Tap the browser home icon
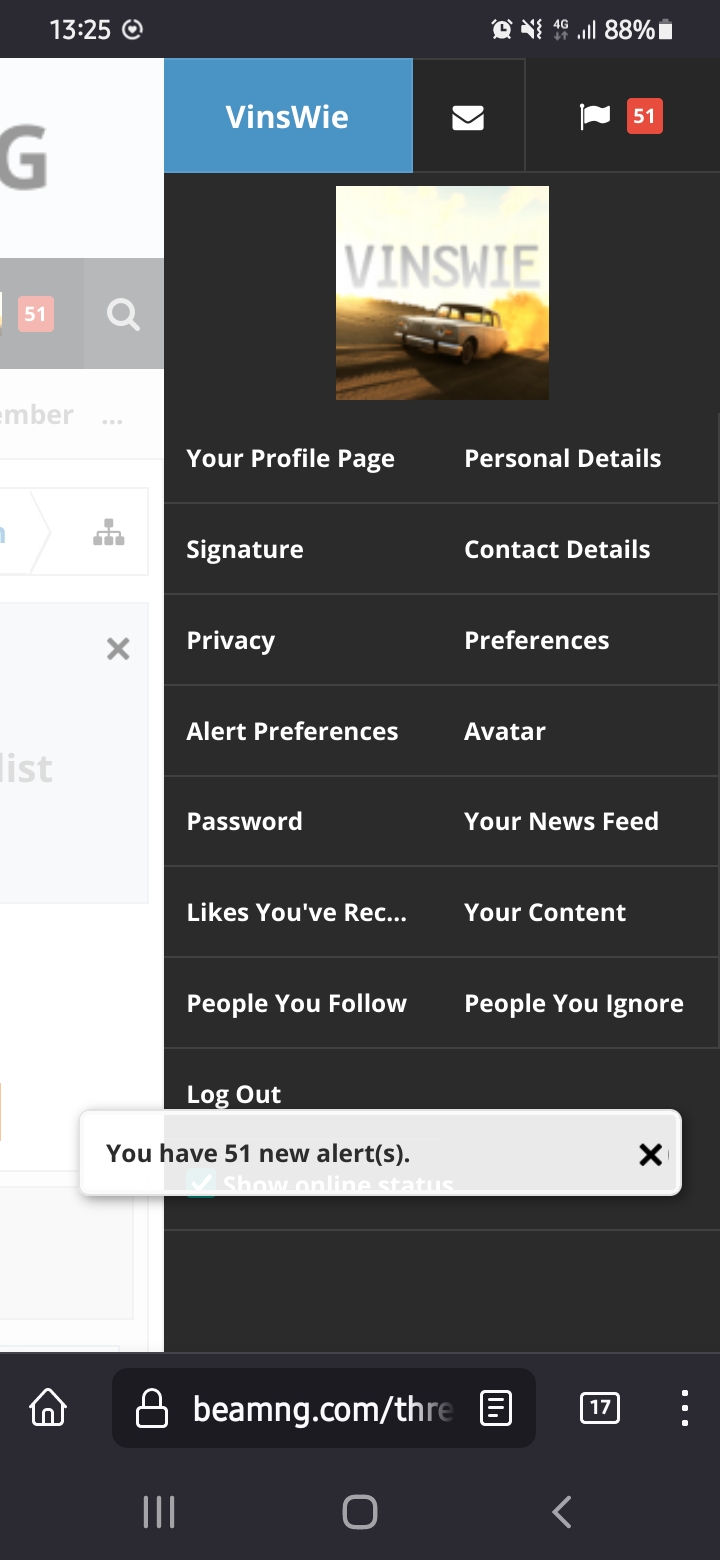Screen dimensions: 720x1560 [48, 1408]
